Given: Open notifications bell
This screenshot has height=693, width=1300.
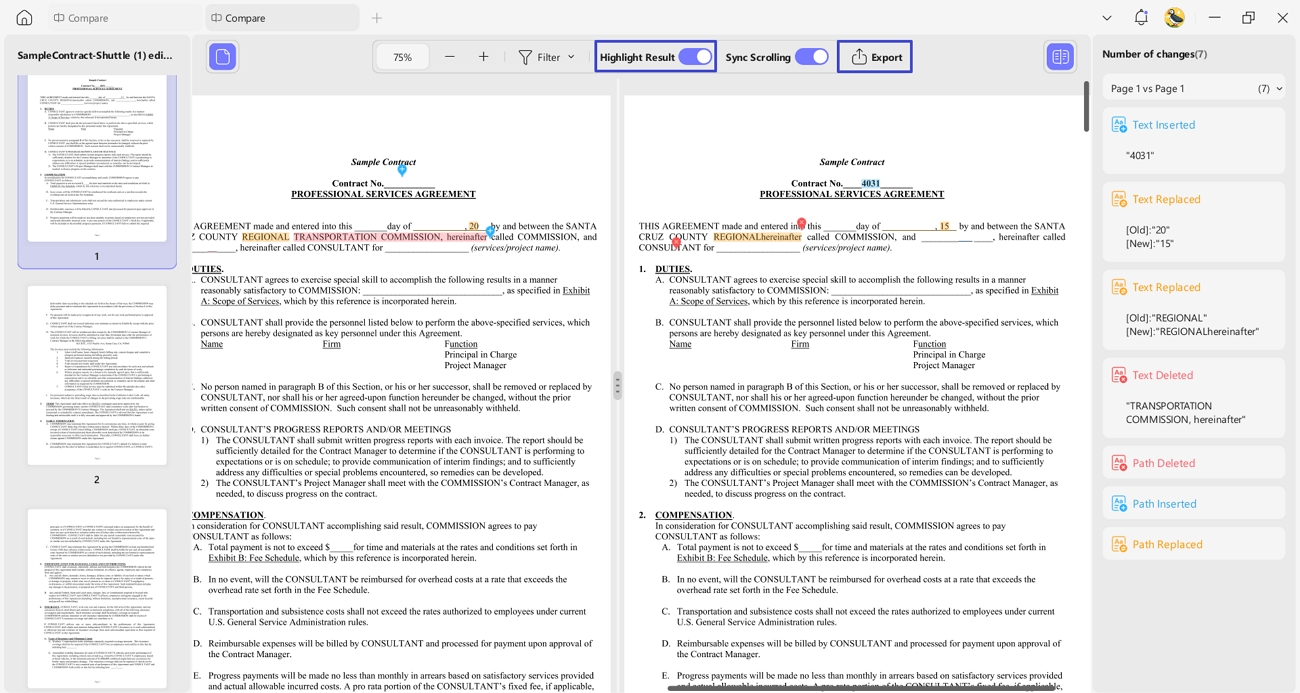Looking at the screenshot, I should (x=1141, y=18).
